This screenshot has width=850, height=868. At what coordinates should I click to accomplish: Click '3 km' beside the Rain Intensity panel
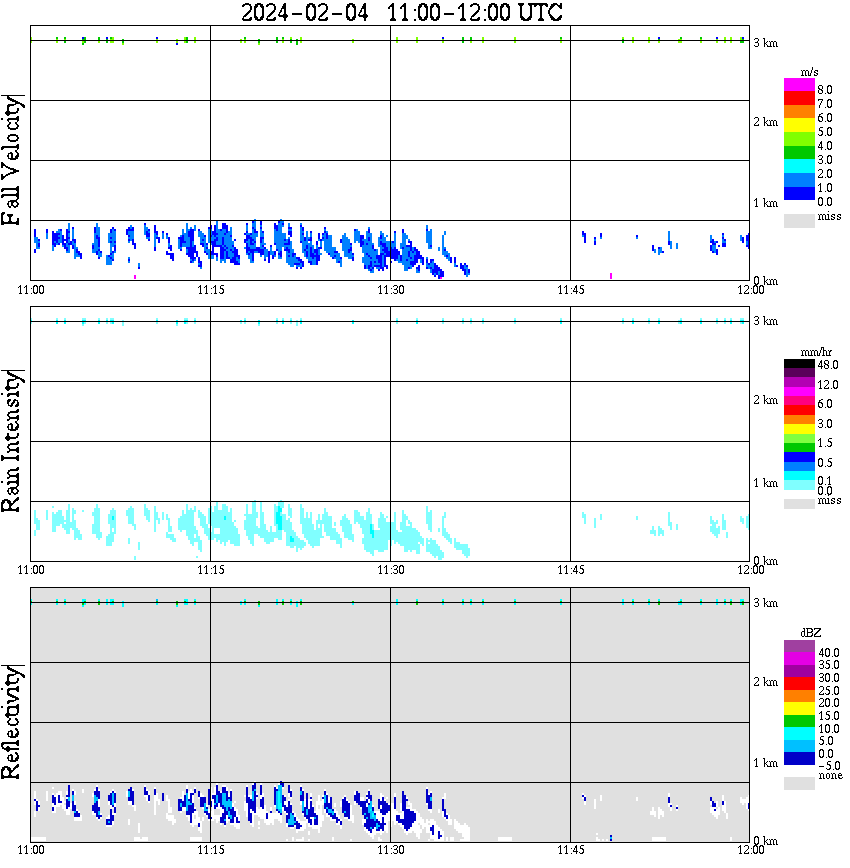[x=765, y=322]
